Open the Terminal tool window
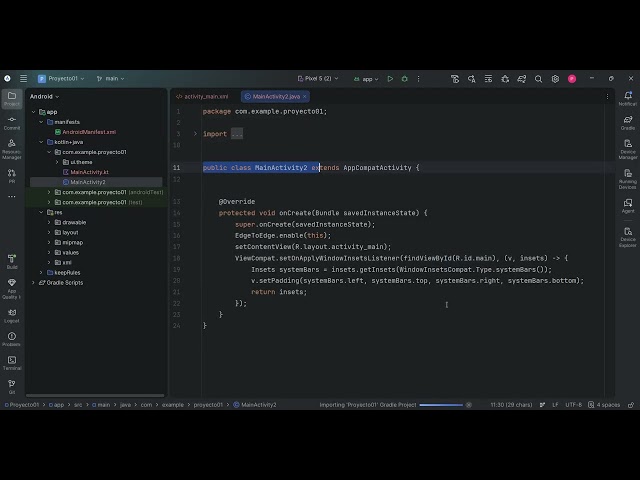640x480 pixels. [x=12, y=363]
